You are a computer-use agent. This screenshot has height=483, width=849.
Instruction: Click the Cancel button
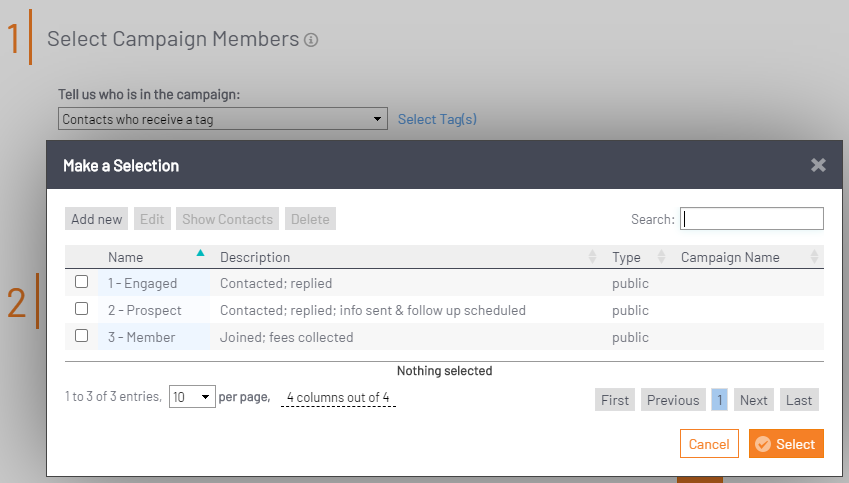pyautogui.click(x=709, y=444)
